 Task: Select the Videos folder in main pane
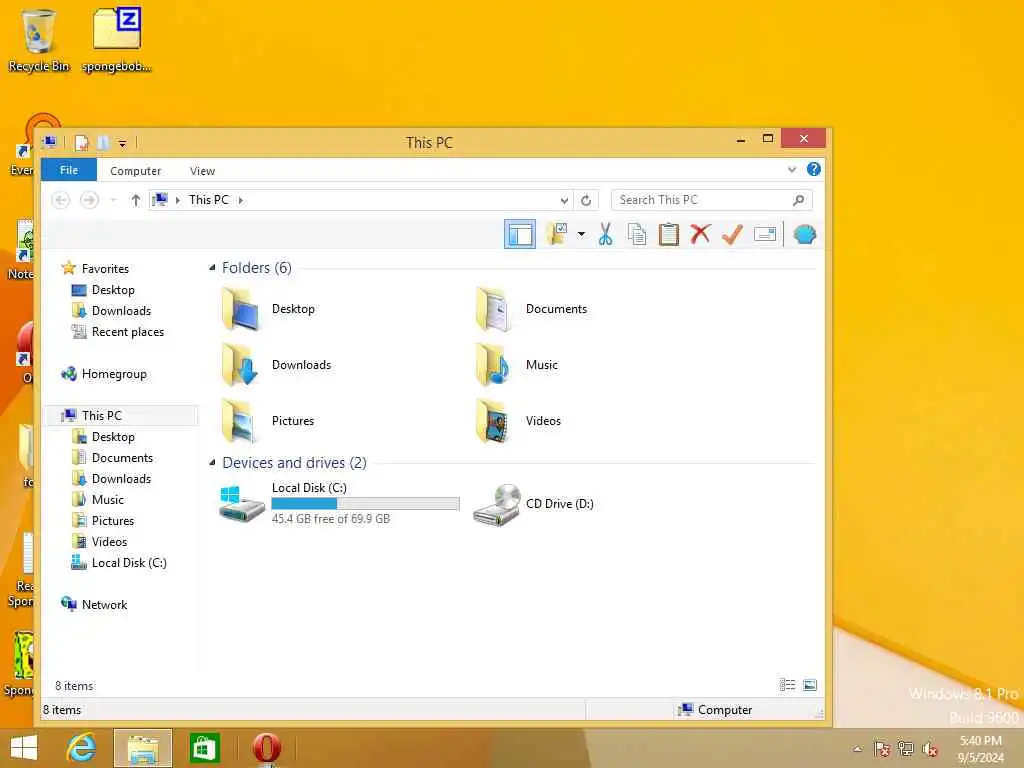(518, 421)
